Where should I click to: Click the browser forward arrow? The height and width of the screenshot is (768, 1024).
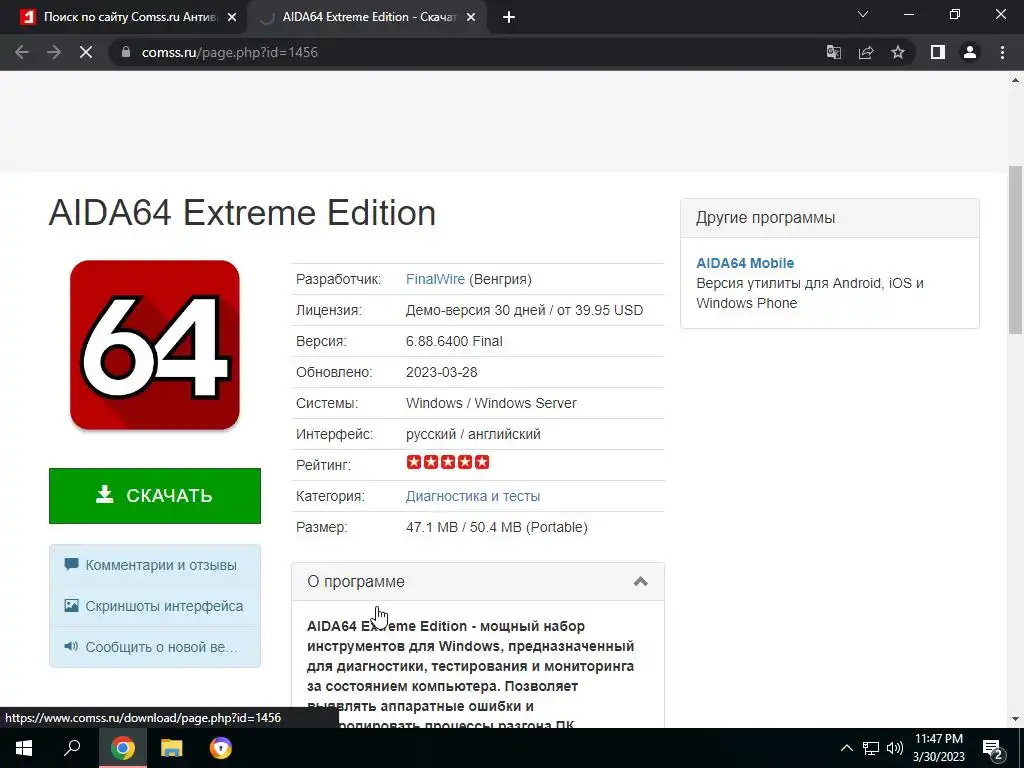coord(54,52)
